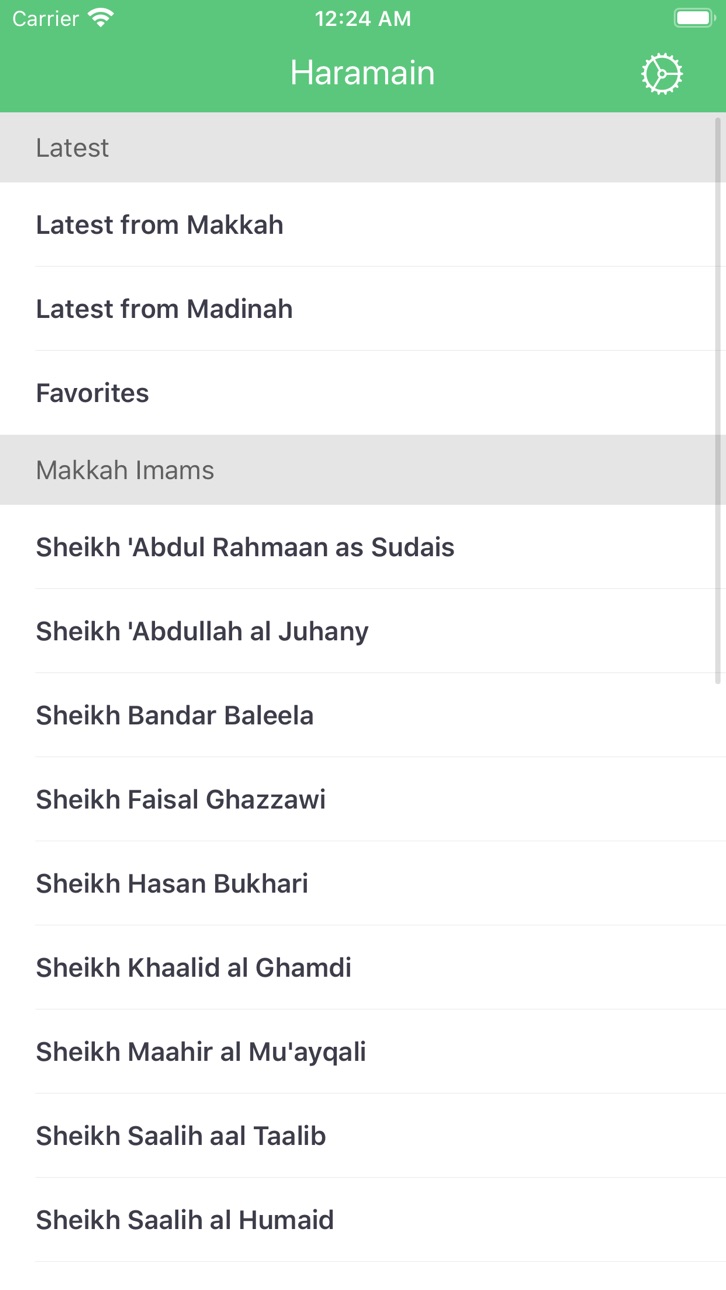Select Sheikh Maahir al Mu'ayqali
726x1290 pixels.
tap(363, 1051)
